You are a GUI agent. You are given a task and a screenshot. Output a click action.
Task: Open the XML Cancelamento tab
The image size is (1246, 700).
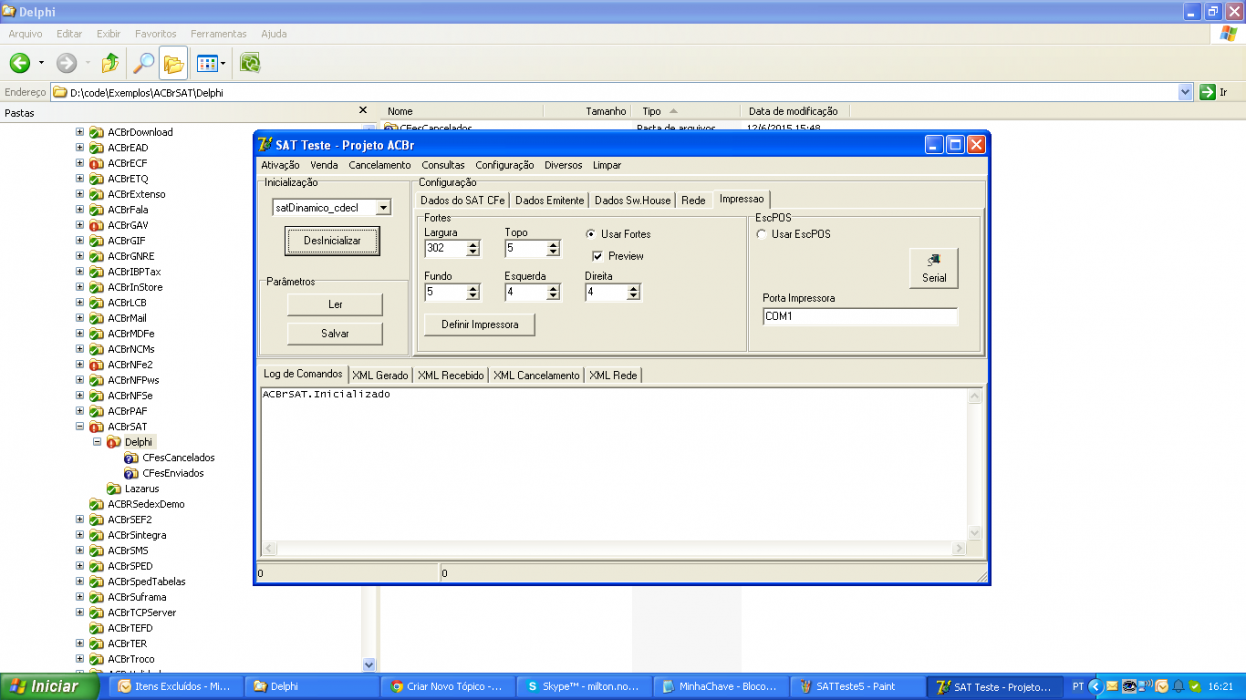(x=536, y=375)
